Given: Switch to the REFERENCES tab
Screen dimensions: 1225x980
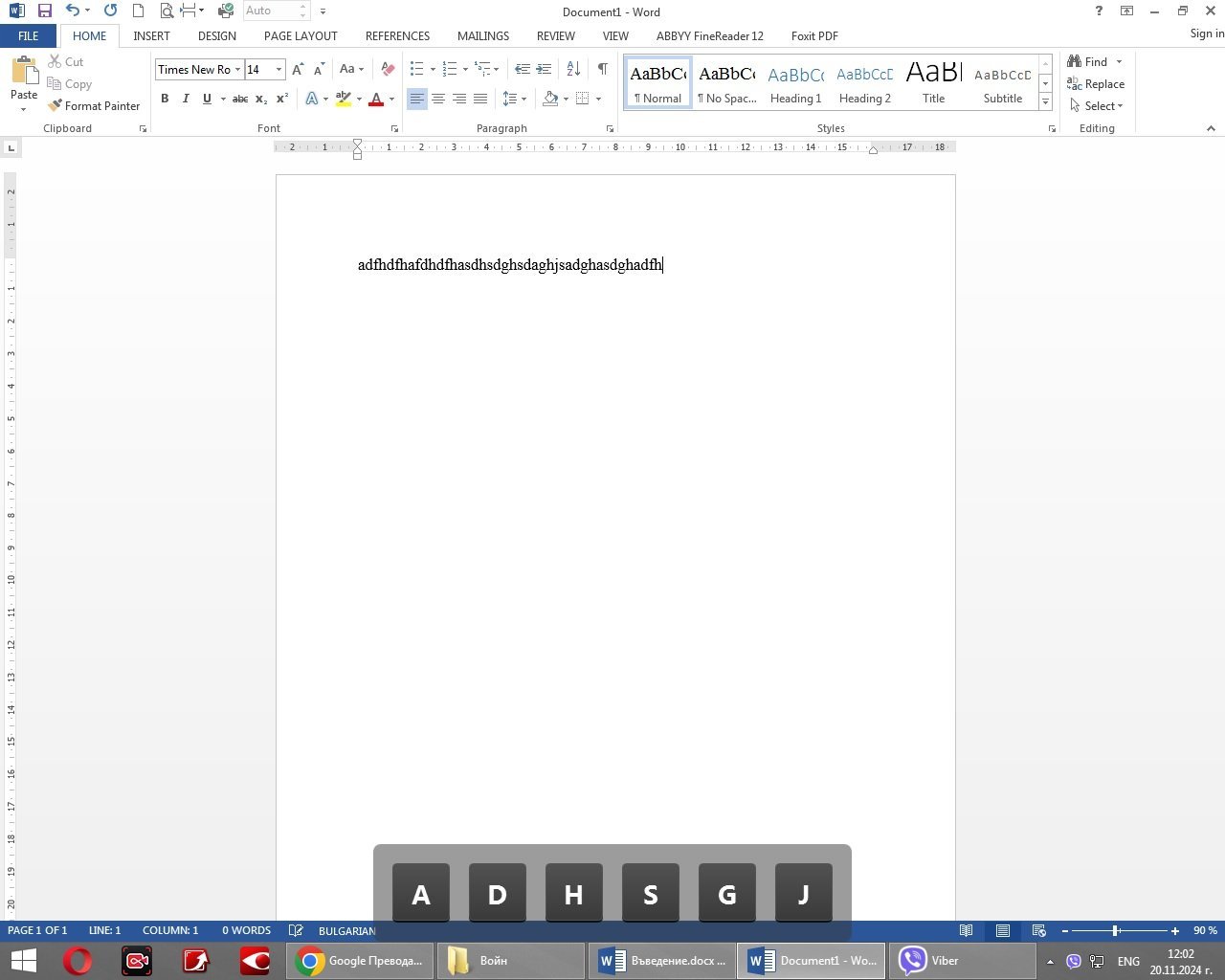Looking at the screenshot, I should point(397,35).
